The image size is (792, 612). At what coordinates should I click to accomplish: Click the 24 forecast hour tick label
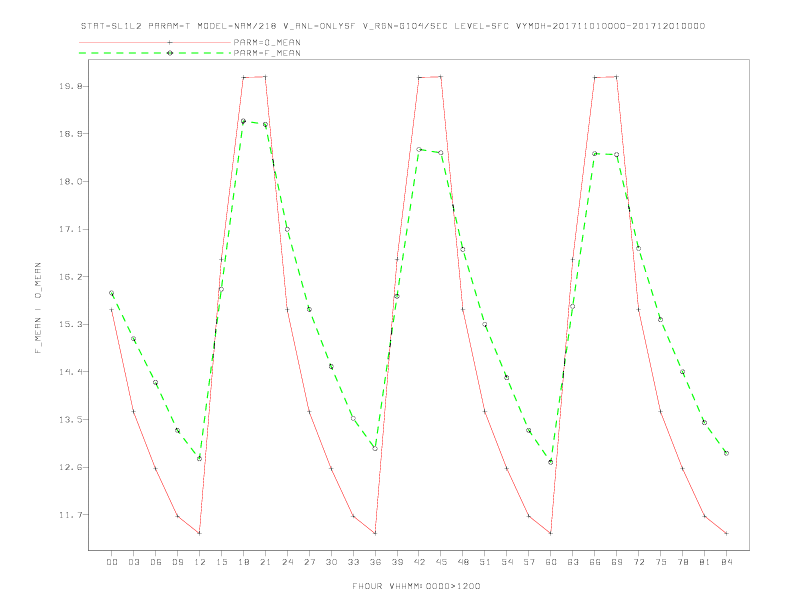287,562
